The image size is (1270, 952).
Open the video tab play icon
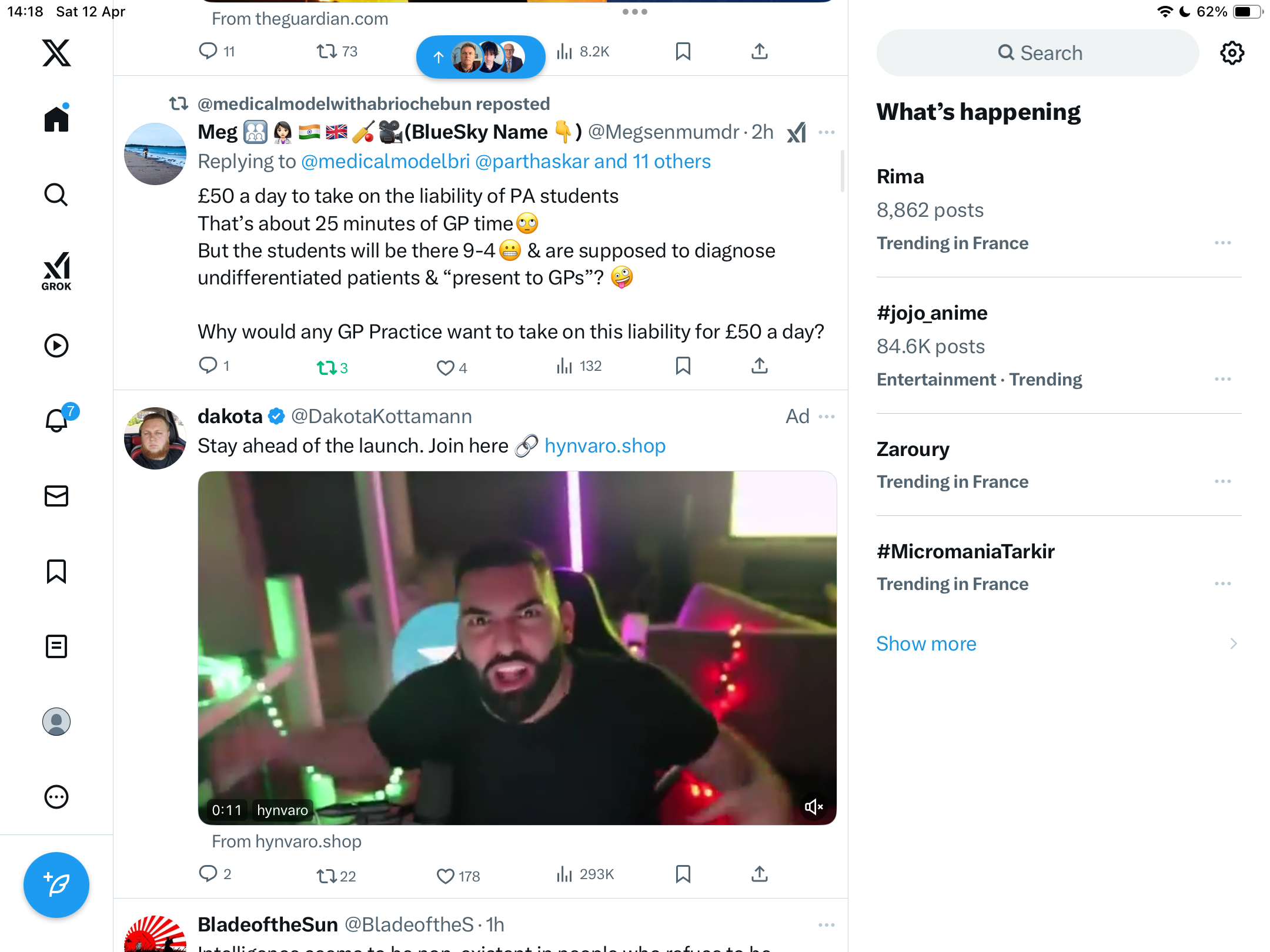tap(56, 346)
